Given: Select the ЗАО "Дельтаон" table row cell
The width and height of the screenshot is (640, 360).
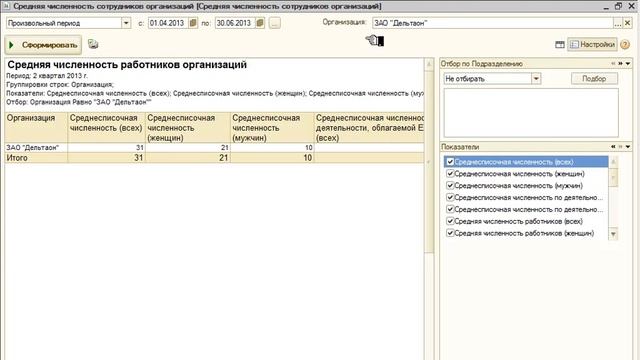Looking at the screenshot, I should pyautogui.click(x=36, y=147).
